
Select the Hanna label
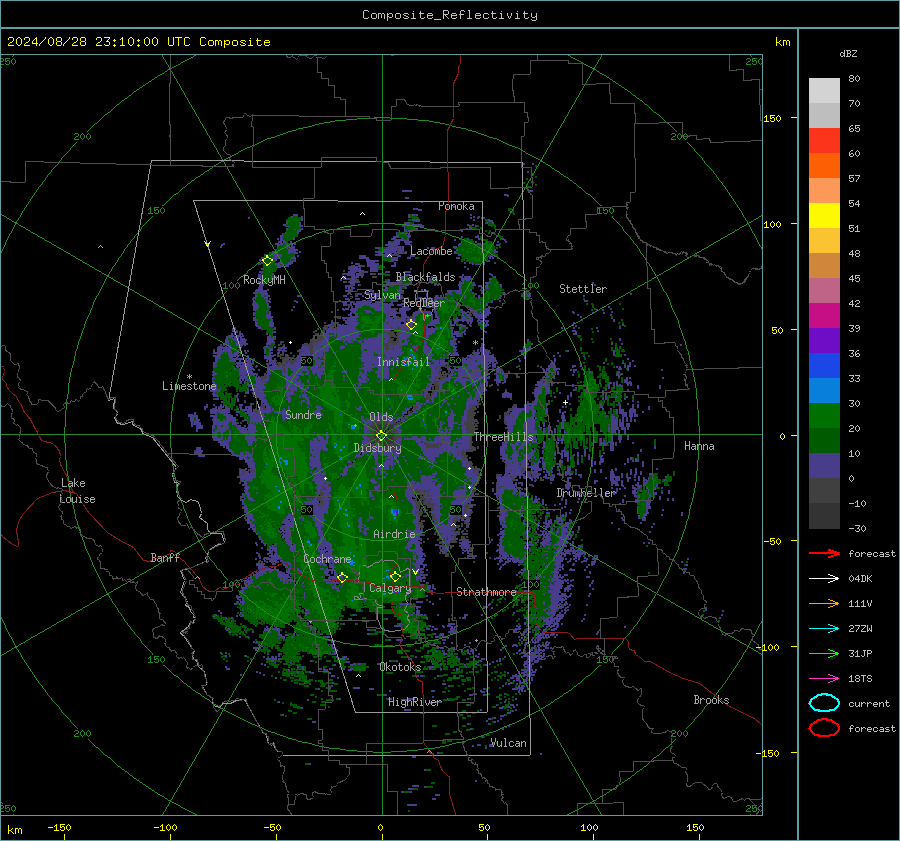point(699,446)
